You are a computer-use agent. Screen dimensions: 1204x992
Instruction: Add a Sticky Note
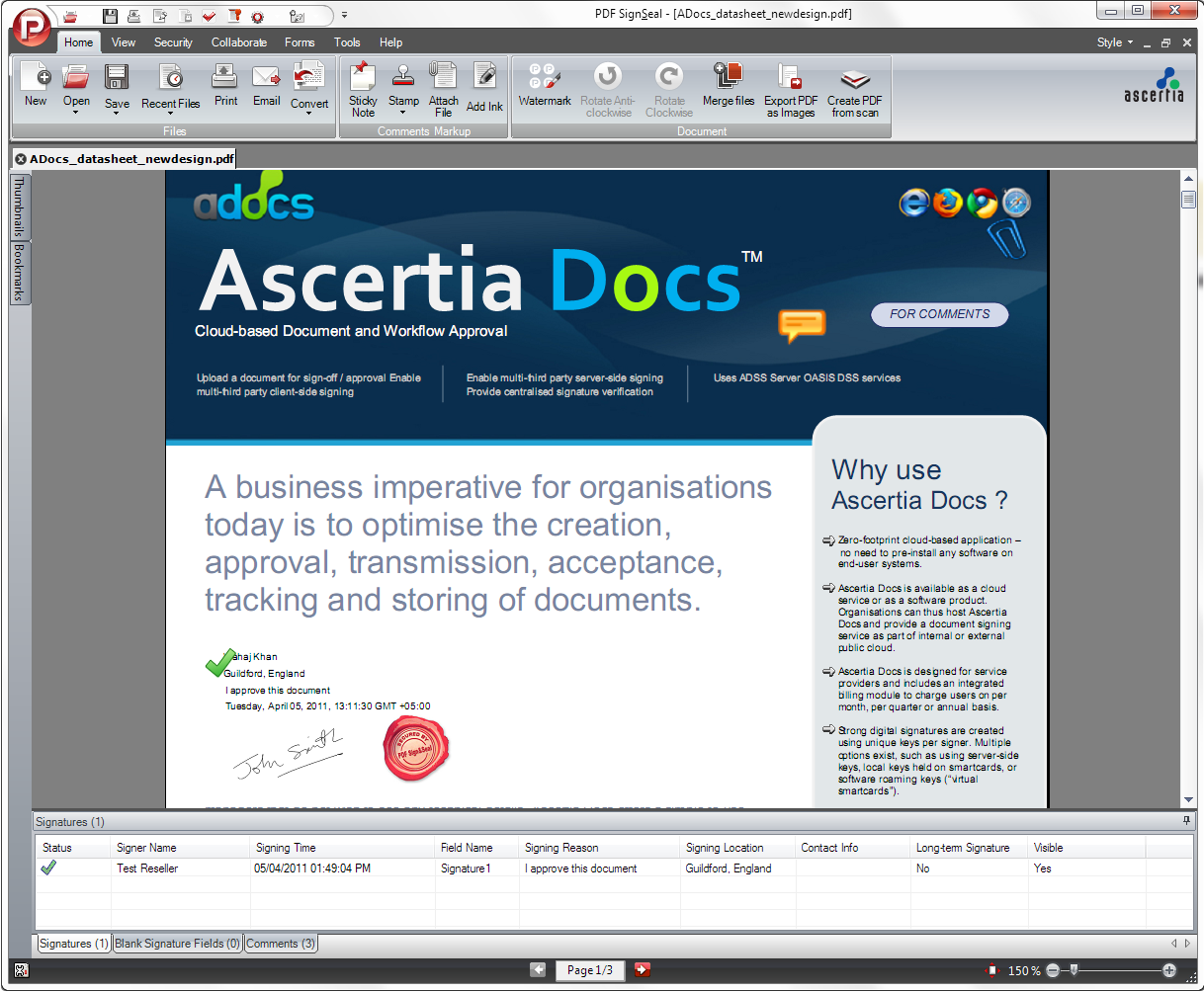pyautogui.click(x=363, y=89)
